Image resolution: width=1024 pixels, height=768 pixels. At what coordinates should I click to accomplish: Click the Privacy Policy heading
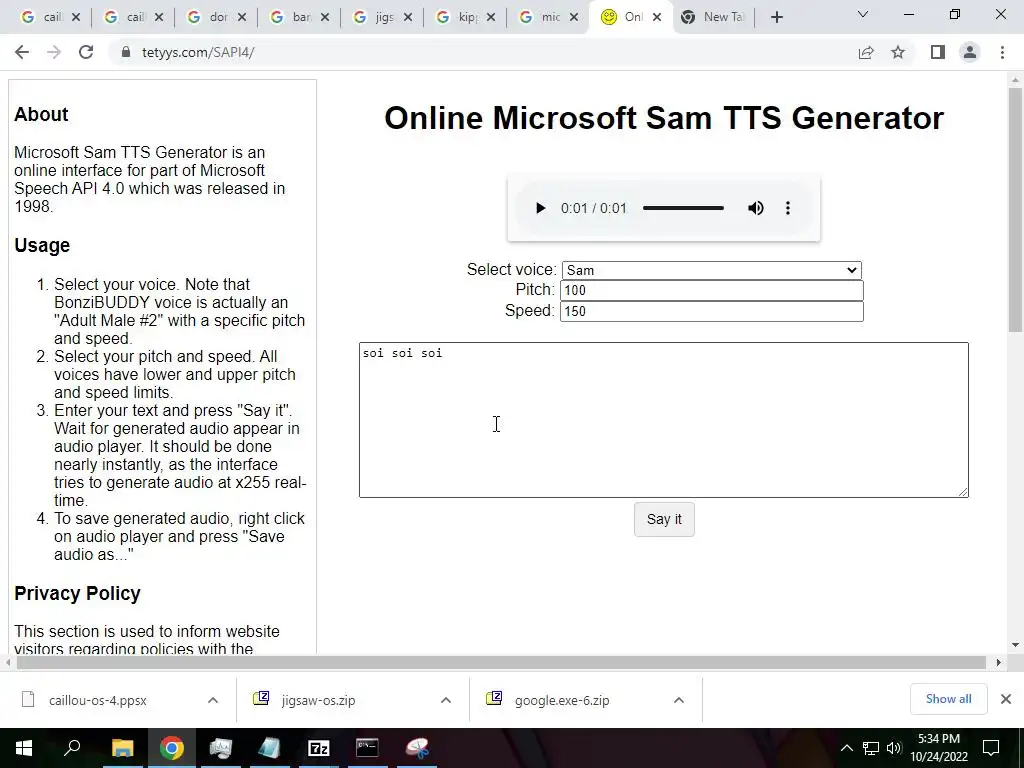coord(77,594)
